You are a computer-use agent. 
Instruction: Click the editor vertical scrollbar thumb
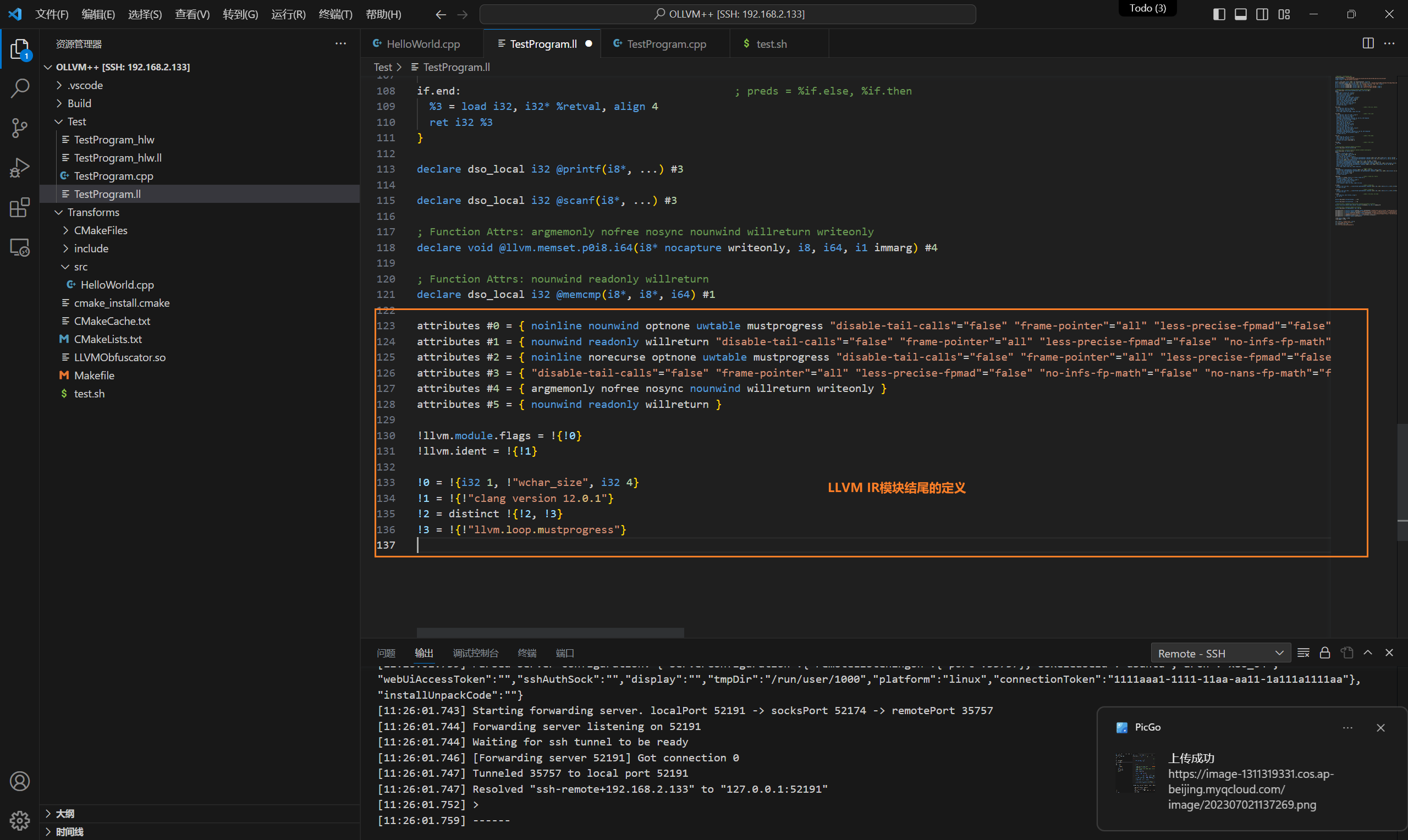(1402, 482)
